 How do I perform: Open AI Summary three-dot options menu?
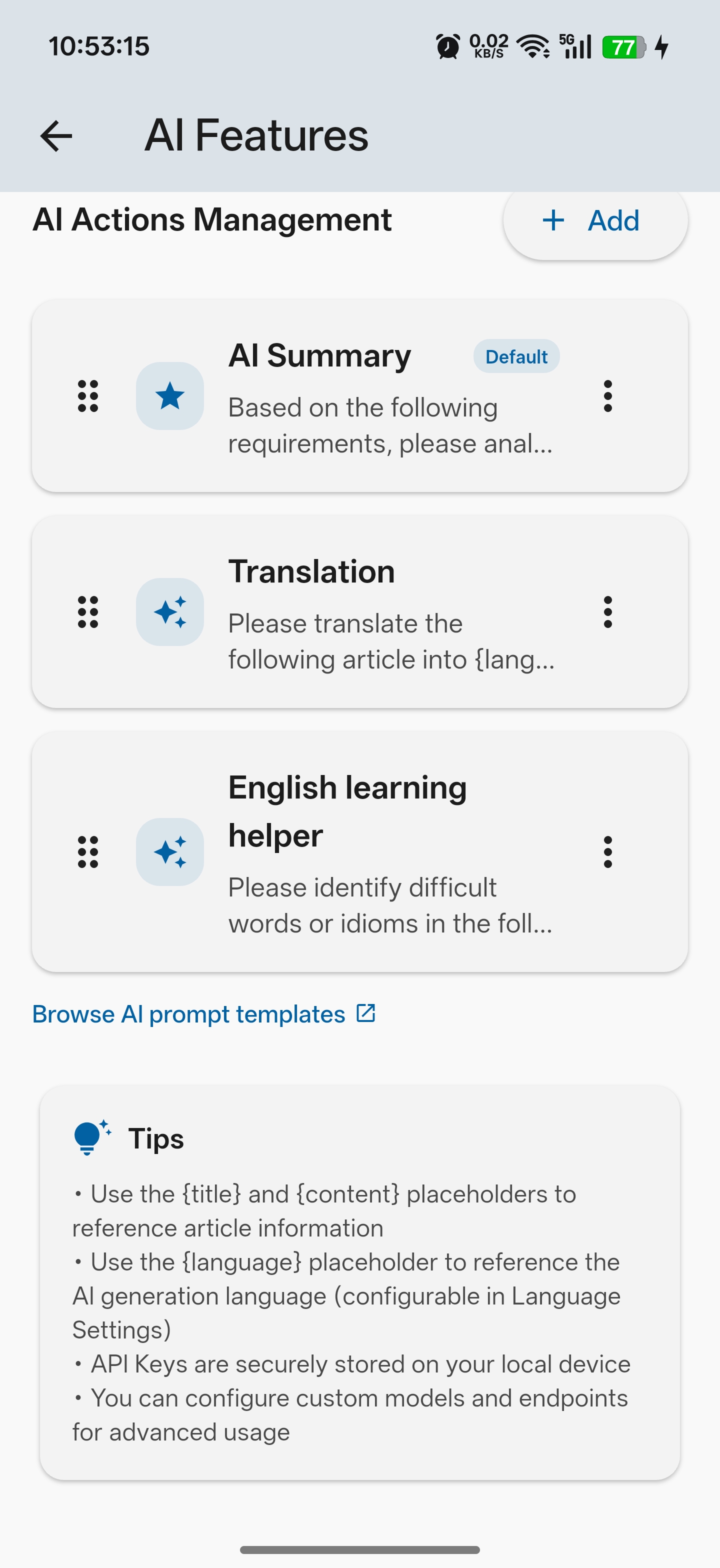607,396
